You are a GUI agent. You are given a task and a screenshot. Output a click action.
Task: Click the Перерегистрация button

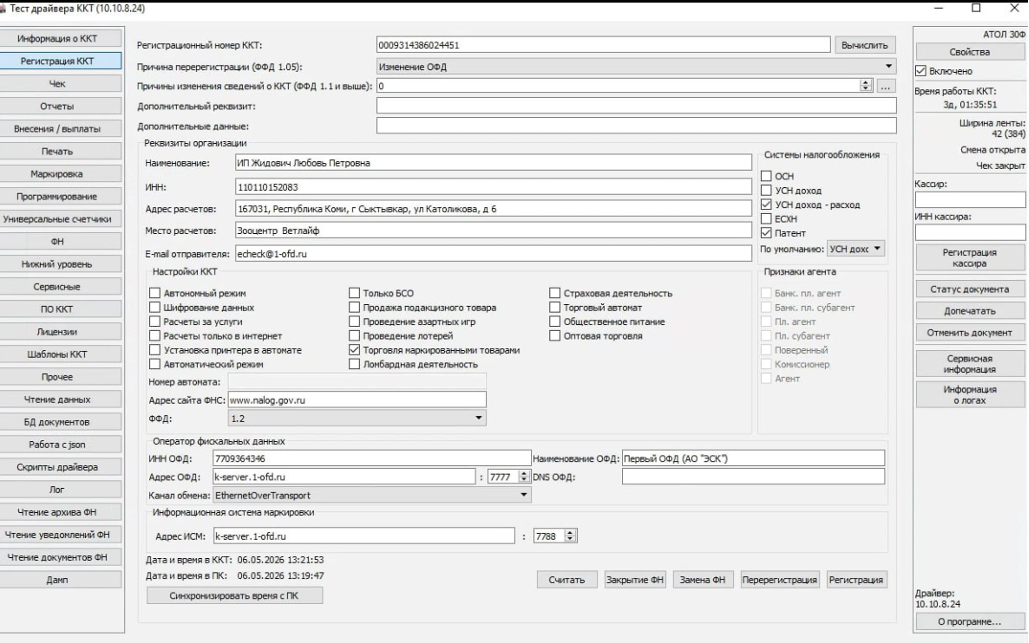(780, 580)
